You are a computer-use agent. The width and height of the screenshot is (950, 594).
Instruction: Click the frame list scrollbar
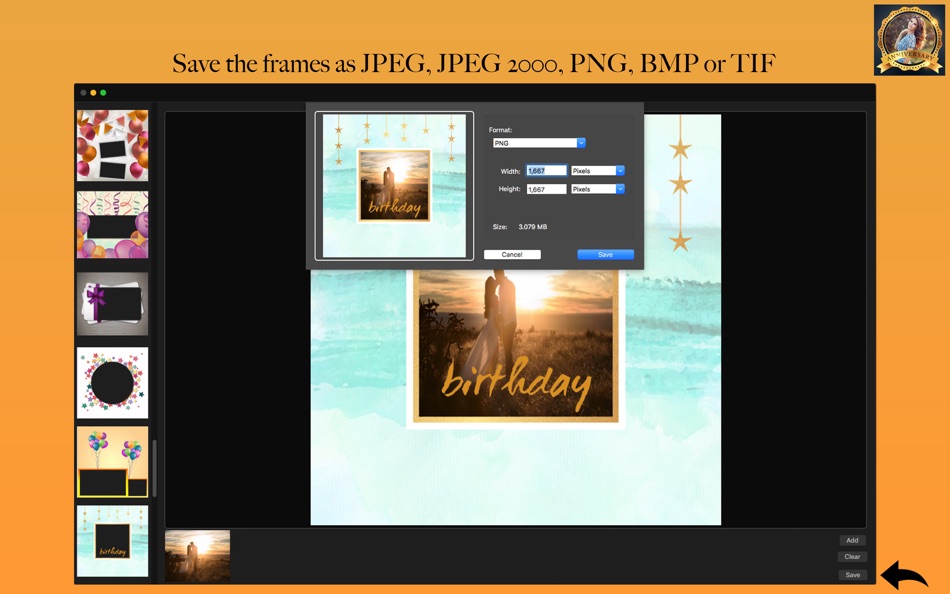pyautogui.click(x=154, y=468)
